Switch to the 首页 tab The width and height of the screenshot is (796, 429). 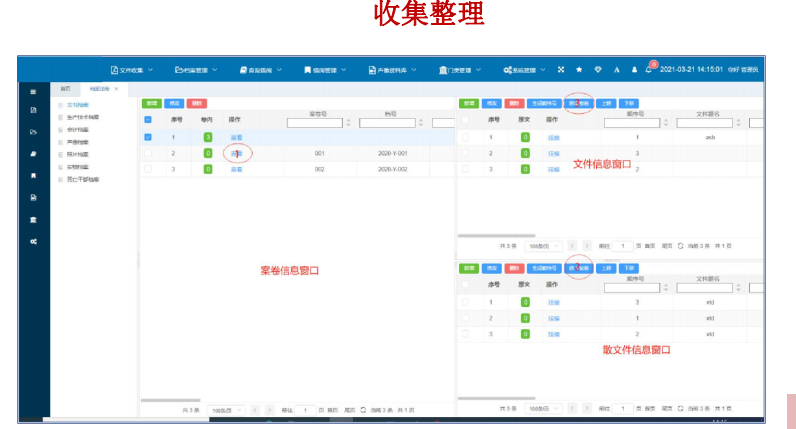65,89
